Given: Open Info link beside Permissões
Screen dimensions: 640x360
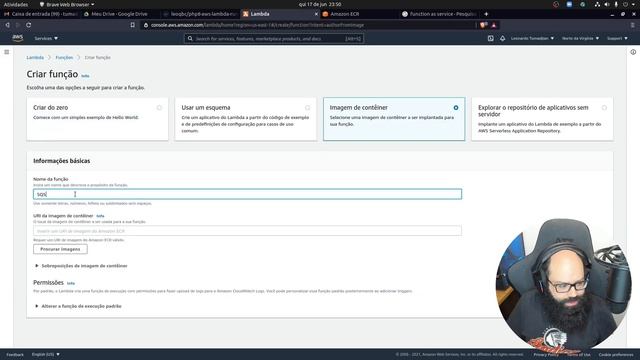Looking at the screenshot, I should 71,283.
